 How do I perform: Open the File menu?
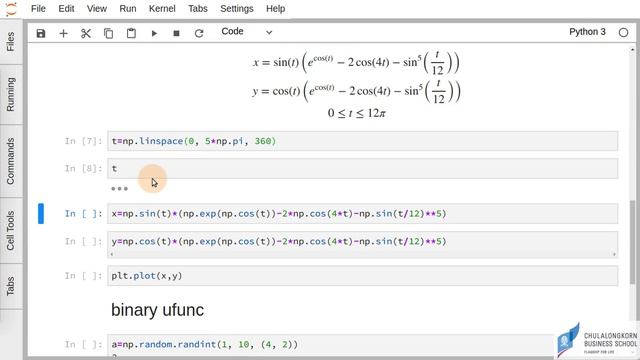[x=38, y=9]
